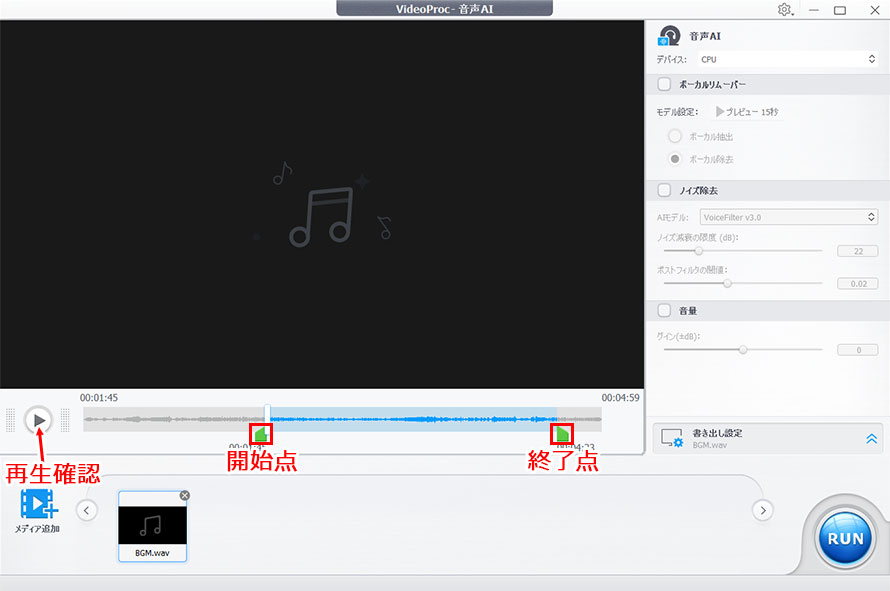Click the green trim end marker

point(562,434)
